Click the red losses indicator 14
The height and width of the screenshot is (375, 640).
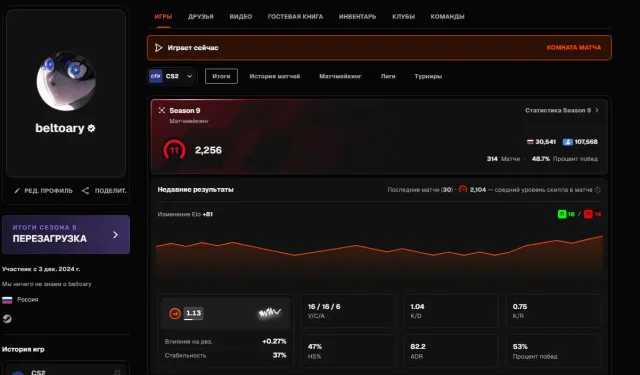(x=593, y=214)
